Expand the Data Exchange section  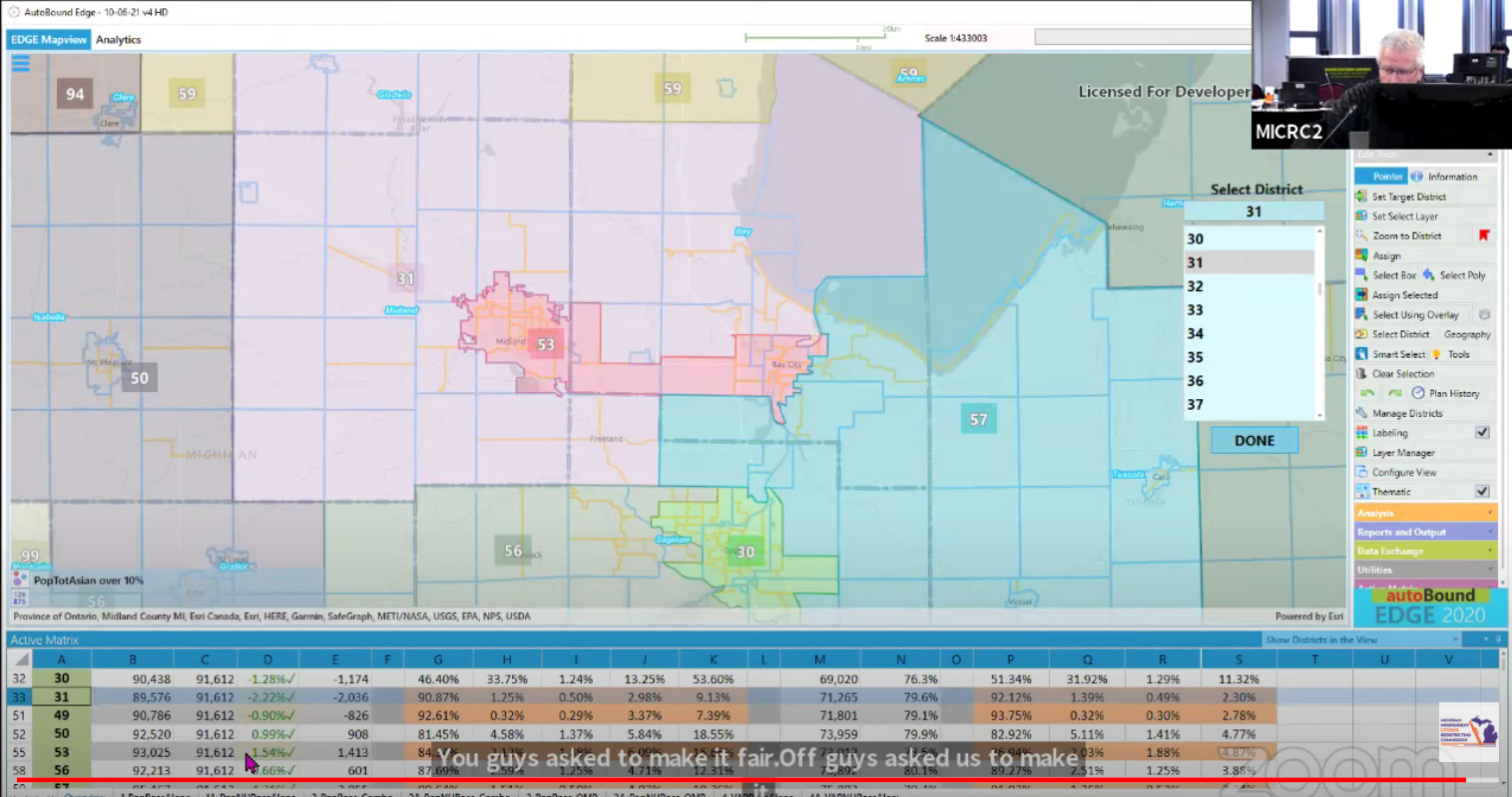click(x=1425, y=551)
